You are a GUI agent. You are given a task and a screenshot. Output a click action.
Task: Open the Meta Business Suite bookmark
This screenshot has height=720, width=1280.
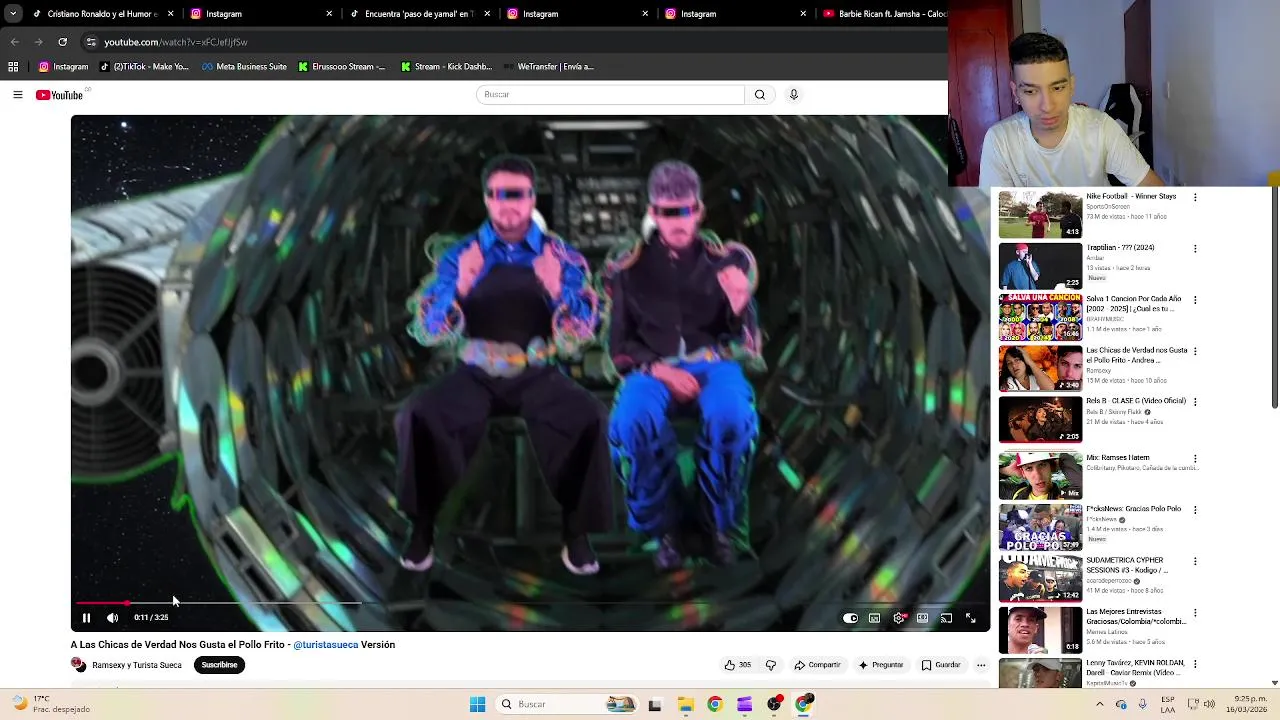point(244,67)
